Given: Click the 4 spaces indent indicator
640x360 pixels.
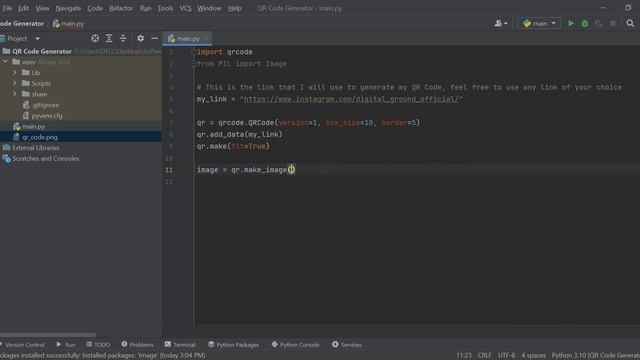Looking at the screenshot, I should point(533,356).
